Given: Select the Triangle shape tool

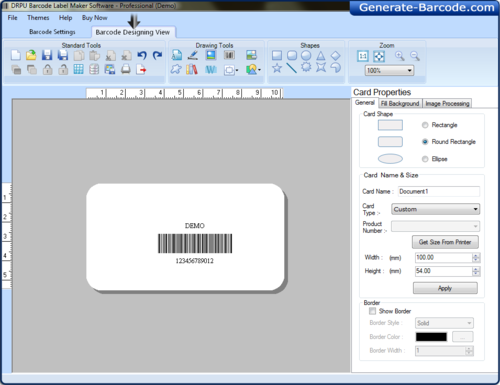Looking at the screenshot, I should click(321, 56).
